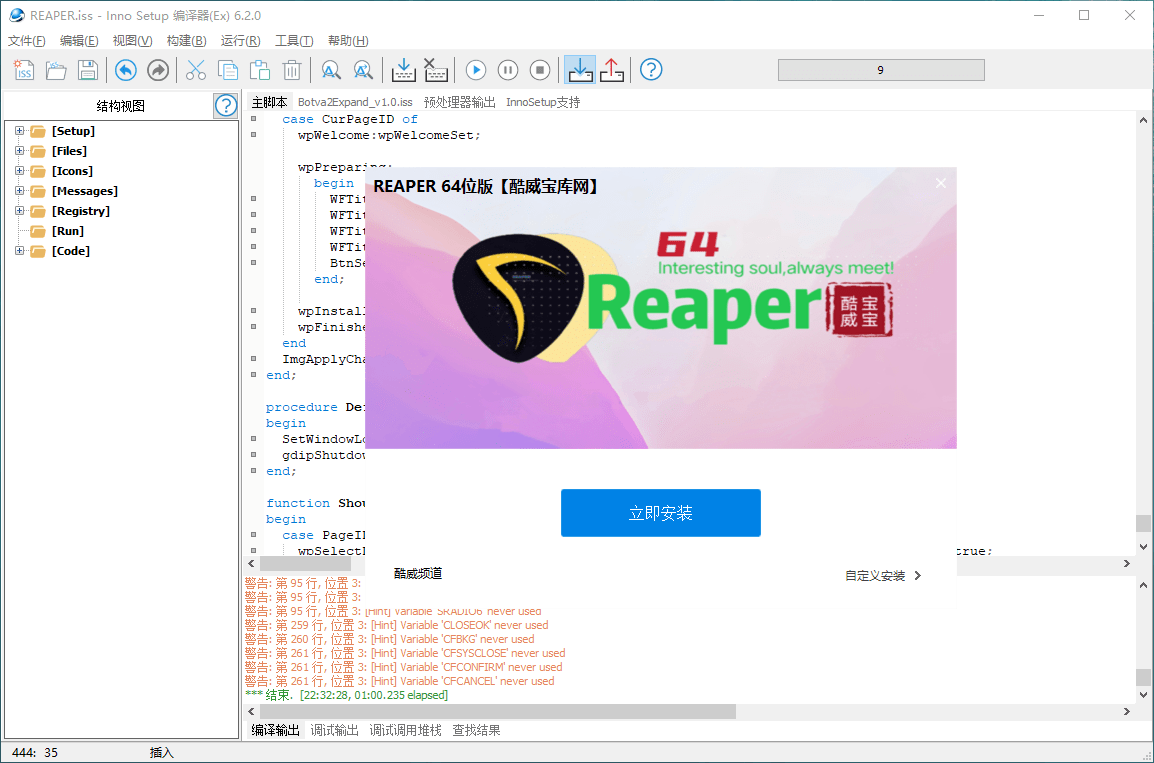Click the compile progress bar showing 9
This screenshot has width=1154, height=763.
pyautogui.click(x=881, y=70)
